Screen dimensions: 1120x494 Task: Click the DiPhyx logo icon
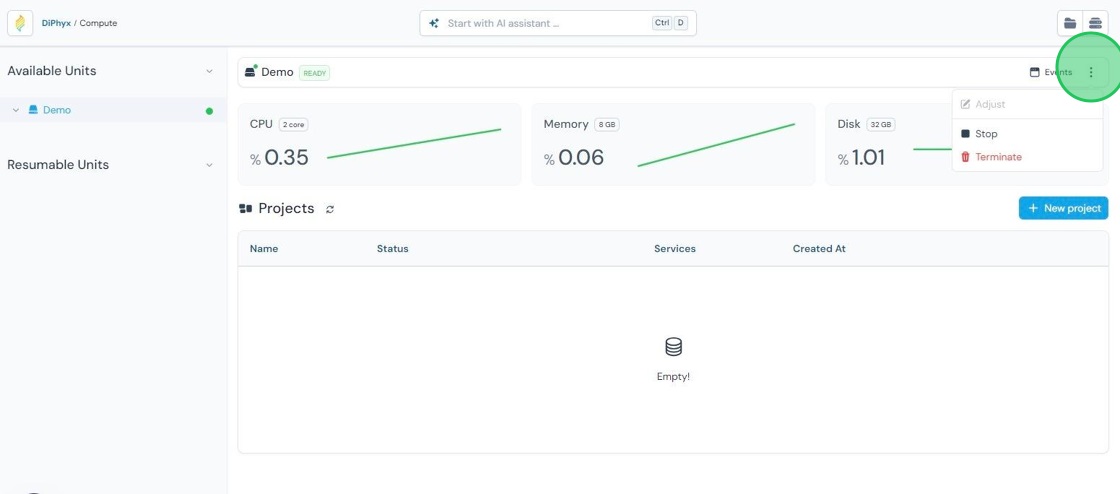(20, 23)
